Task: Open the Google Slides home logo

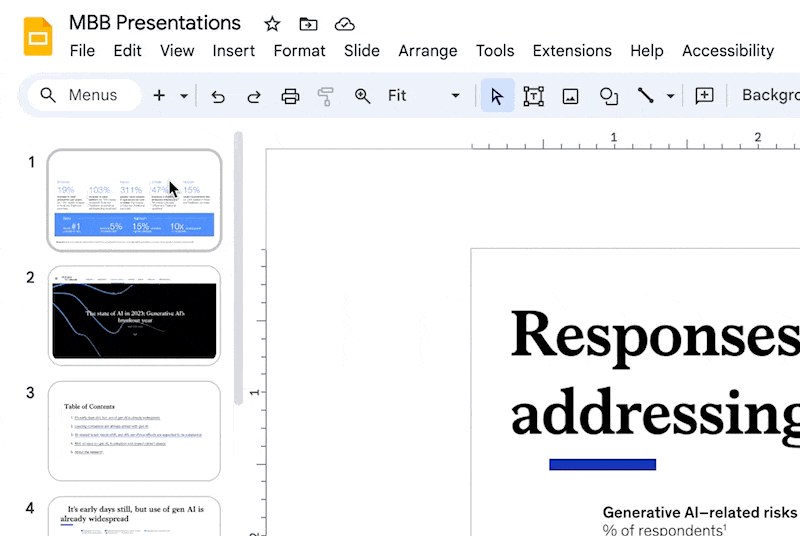Action: pyautogui.click(x=38, y=36)
